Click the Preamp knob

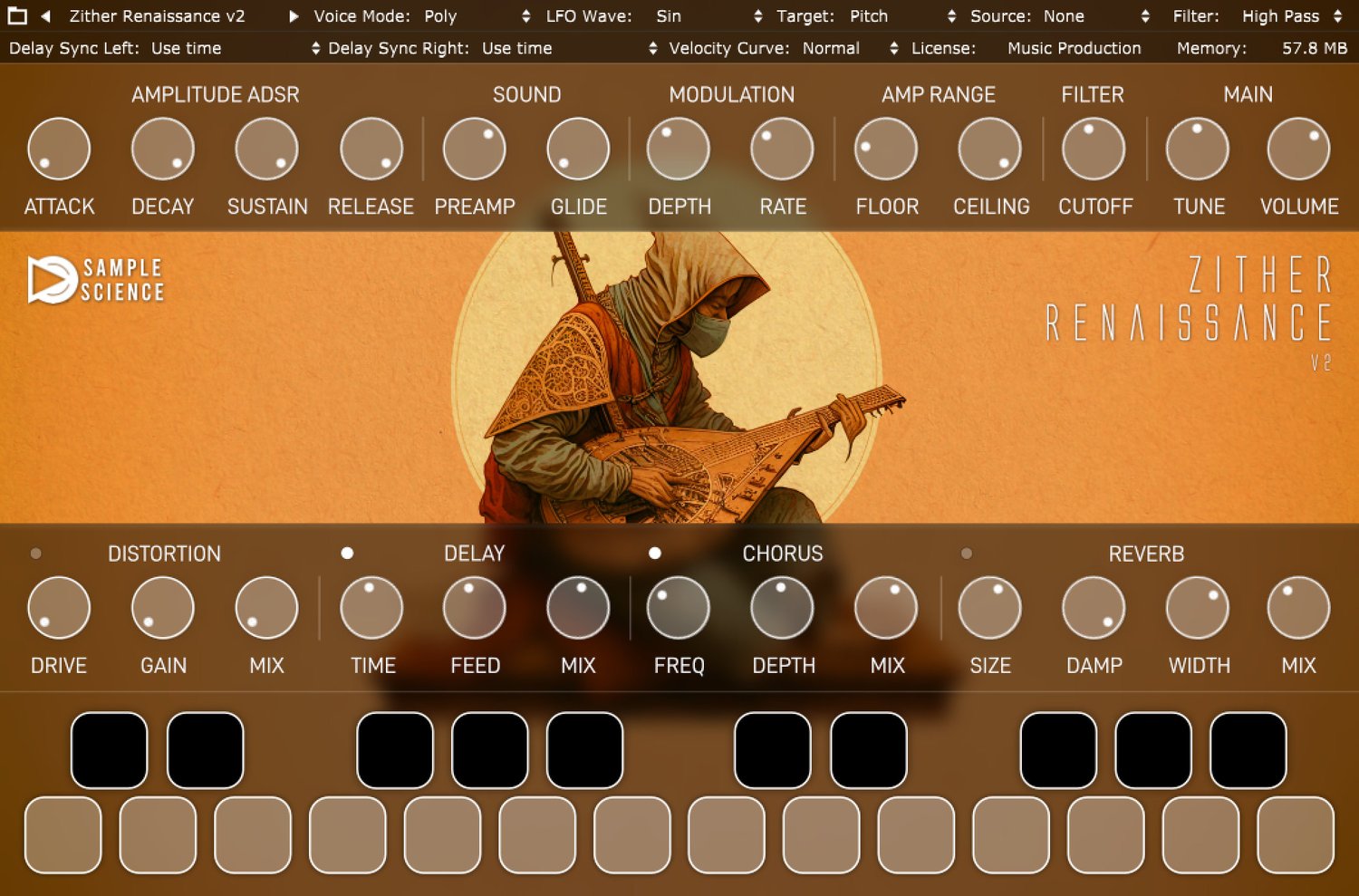click(x=475, y=149)
